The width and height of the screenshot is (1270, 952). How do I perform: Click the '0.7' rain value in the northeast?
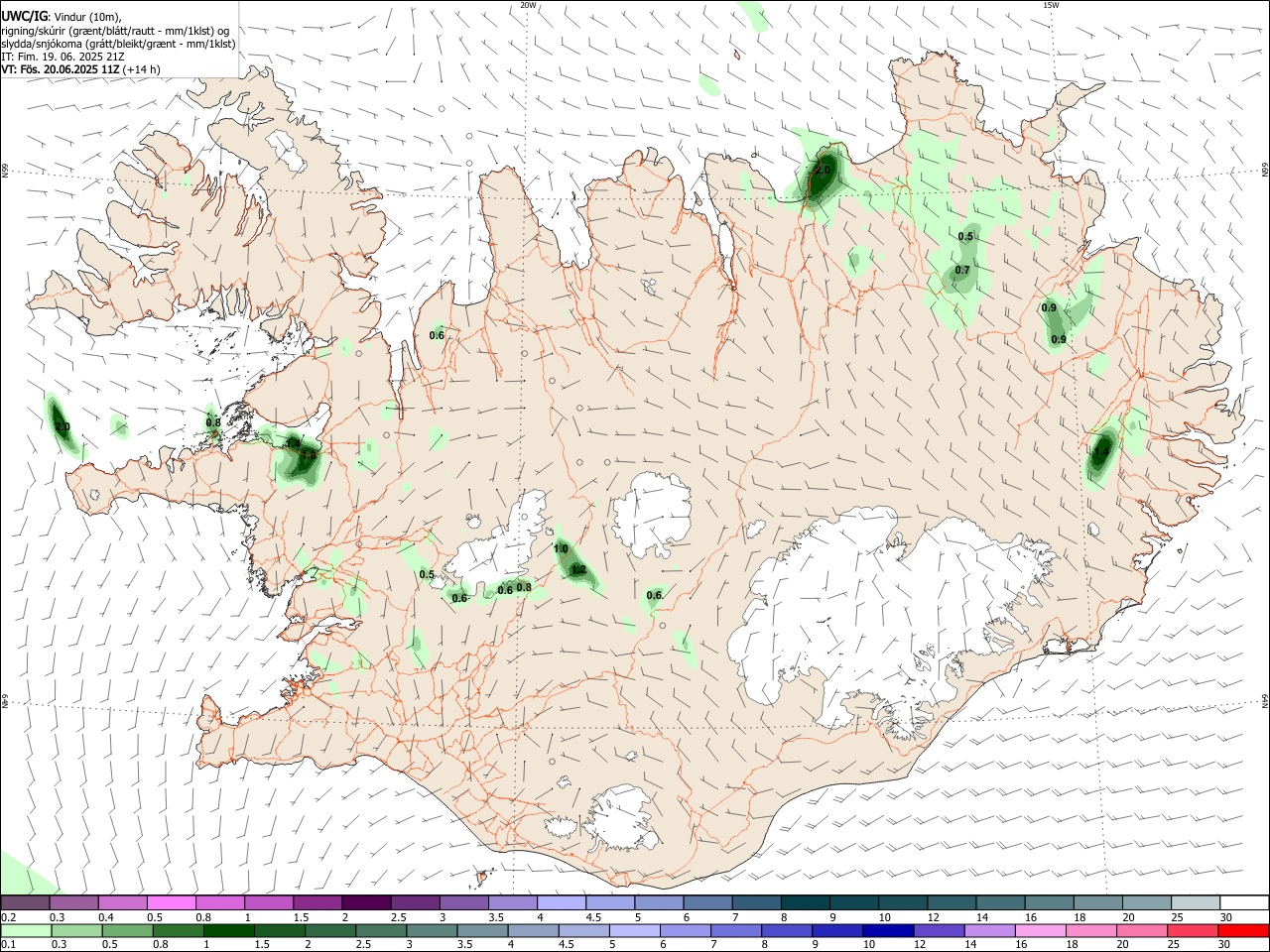click(x=962, y=271)
